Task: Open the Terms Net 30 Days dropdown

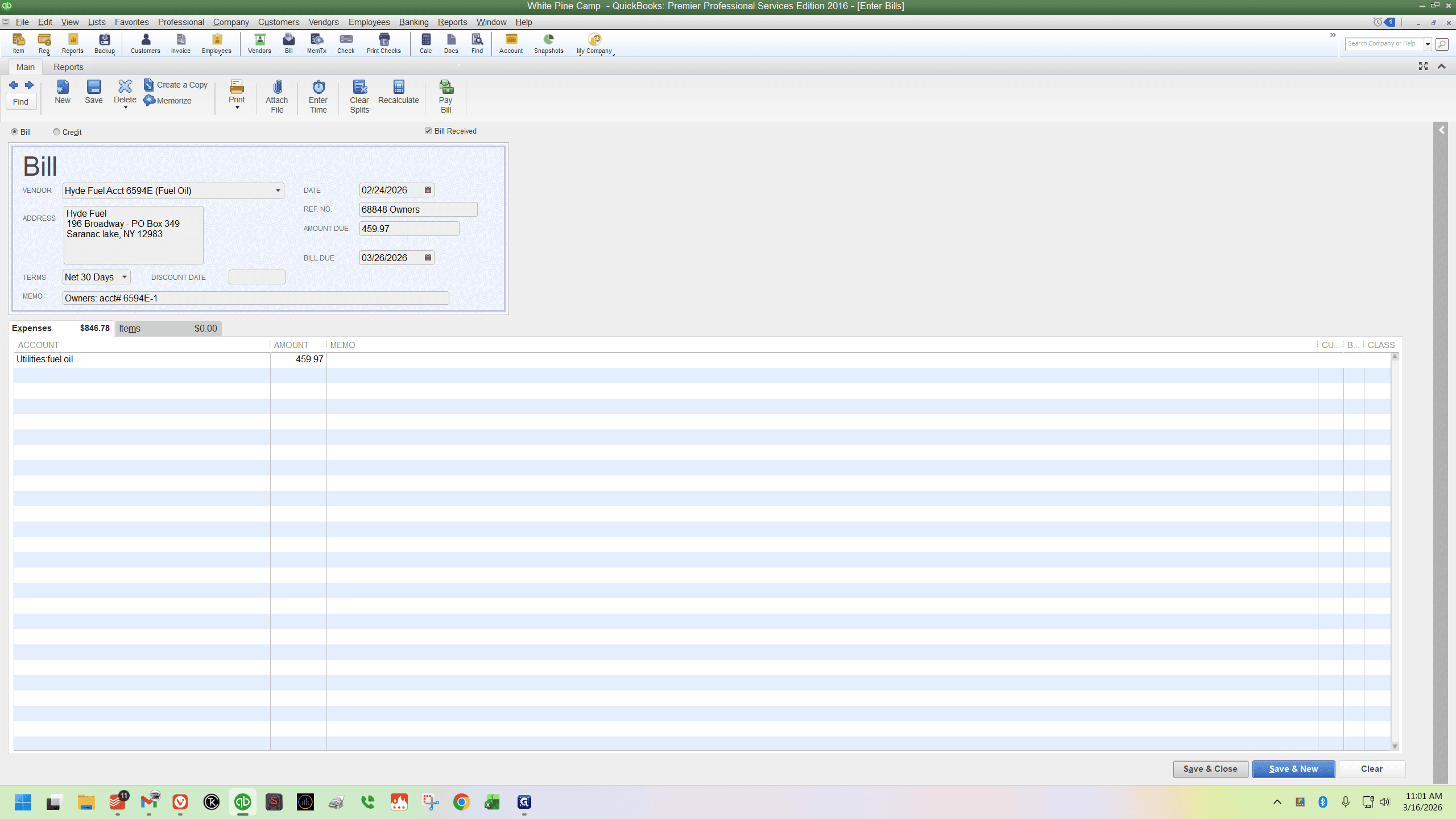Action: click(125, 277)
